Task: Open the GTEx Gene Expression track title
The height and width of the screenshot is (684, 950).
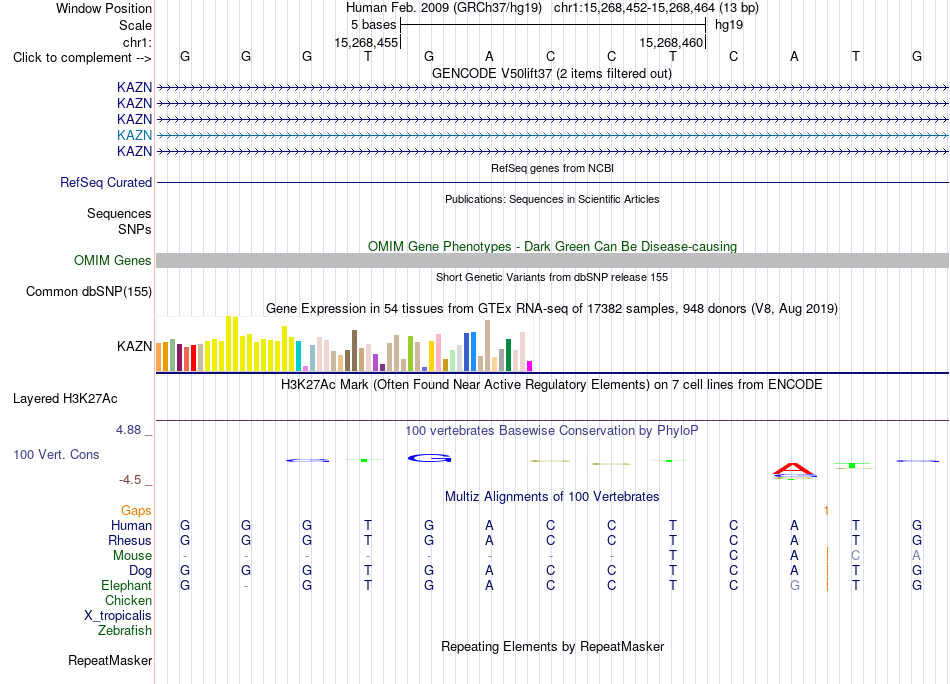Action: click(551, 308)
